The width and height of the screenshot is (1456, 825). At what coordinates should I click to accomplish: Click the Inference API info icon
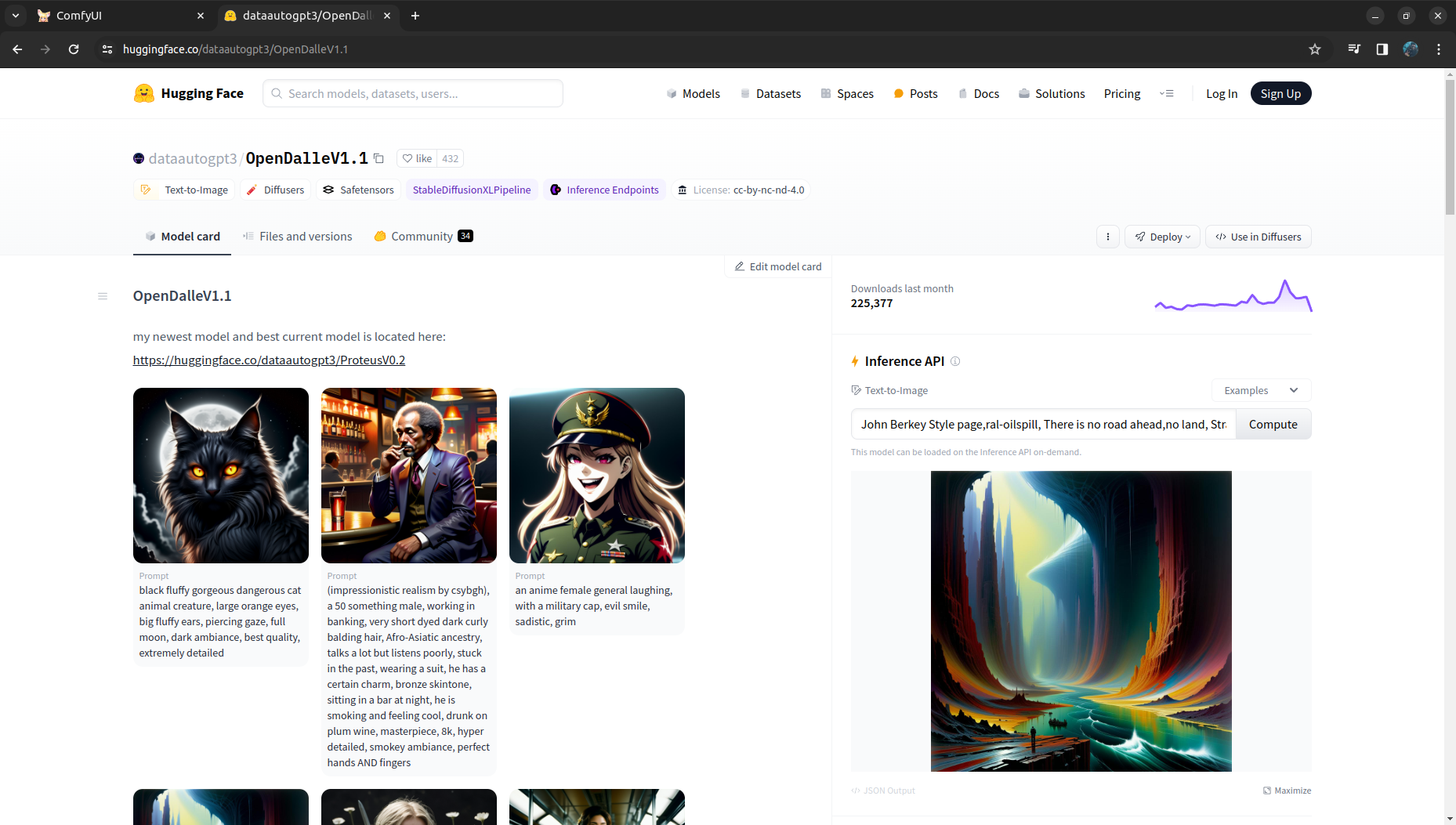[x=955, y=361]
